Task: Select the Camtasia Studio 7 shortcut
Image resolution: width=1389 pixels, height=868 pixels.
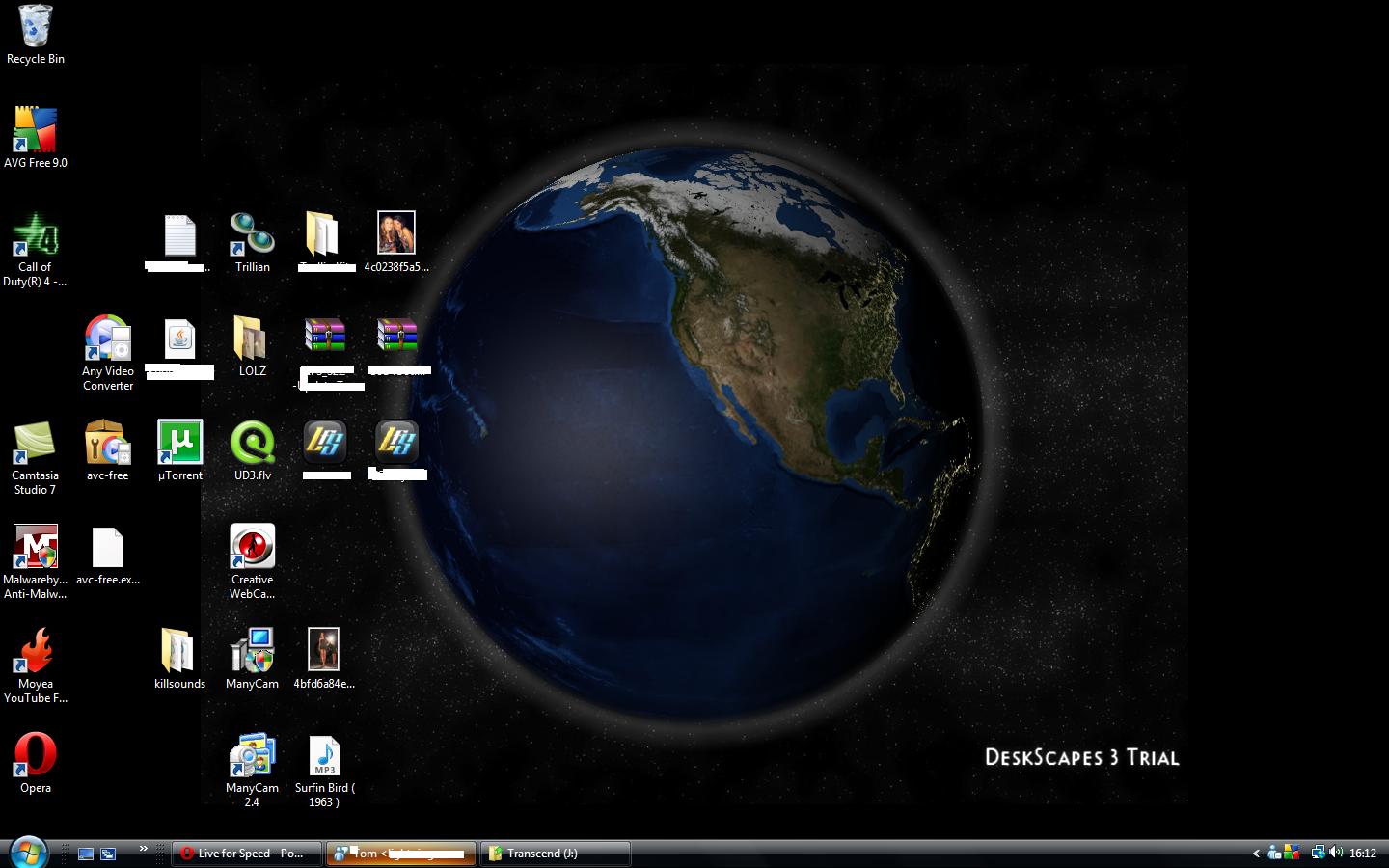Action: point(36,443)
